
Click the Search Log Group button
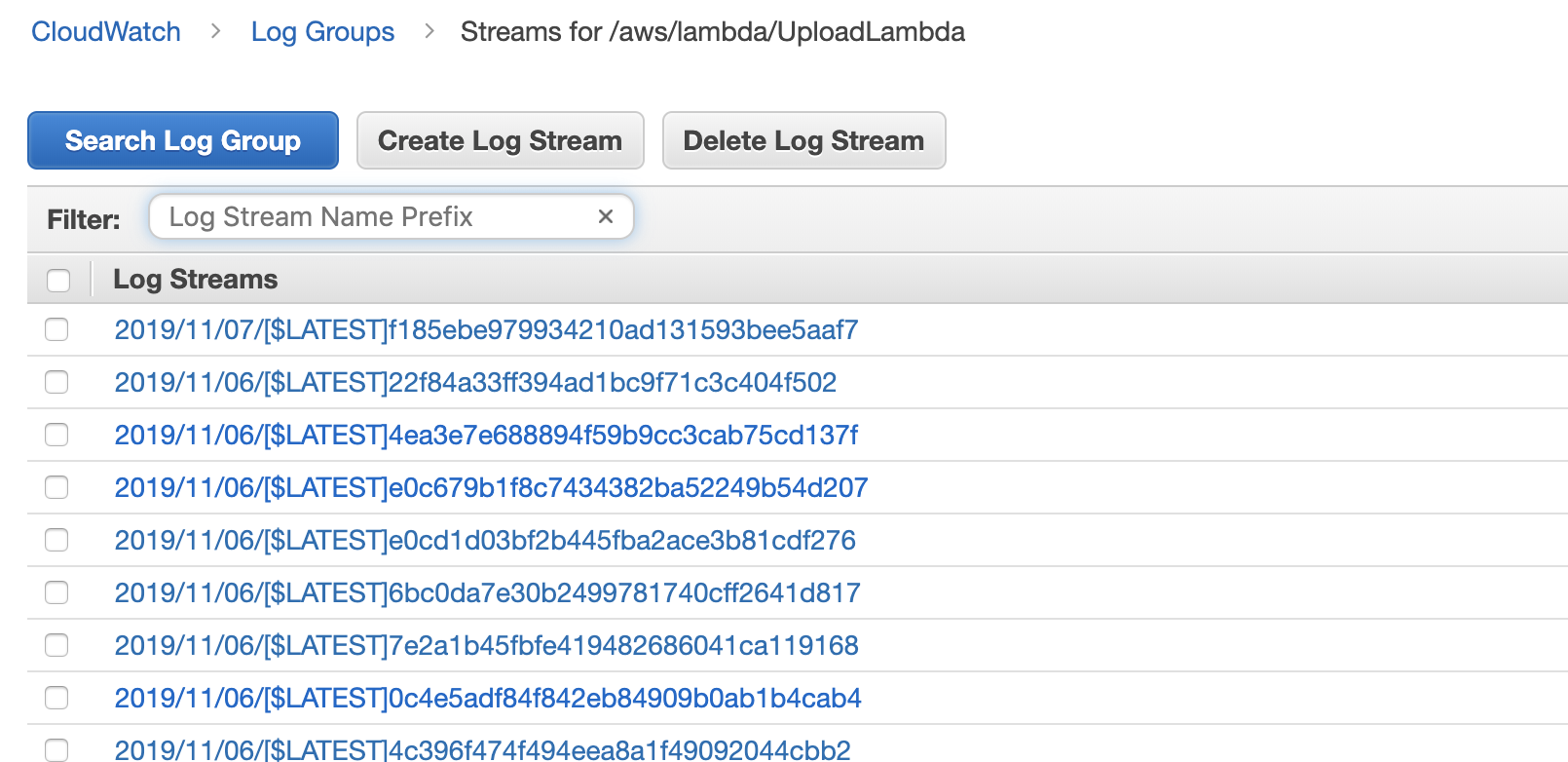(183, 140)
